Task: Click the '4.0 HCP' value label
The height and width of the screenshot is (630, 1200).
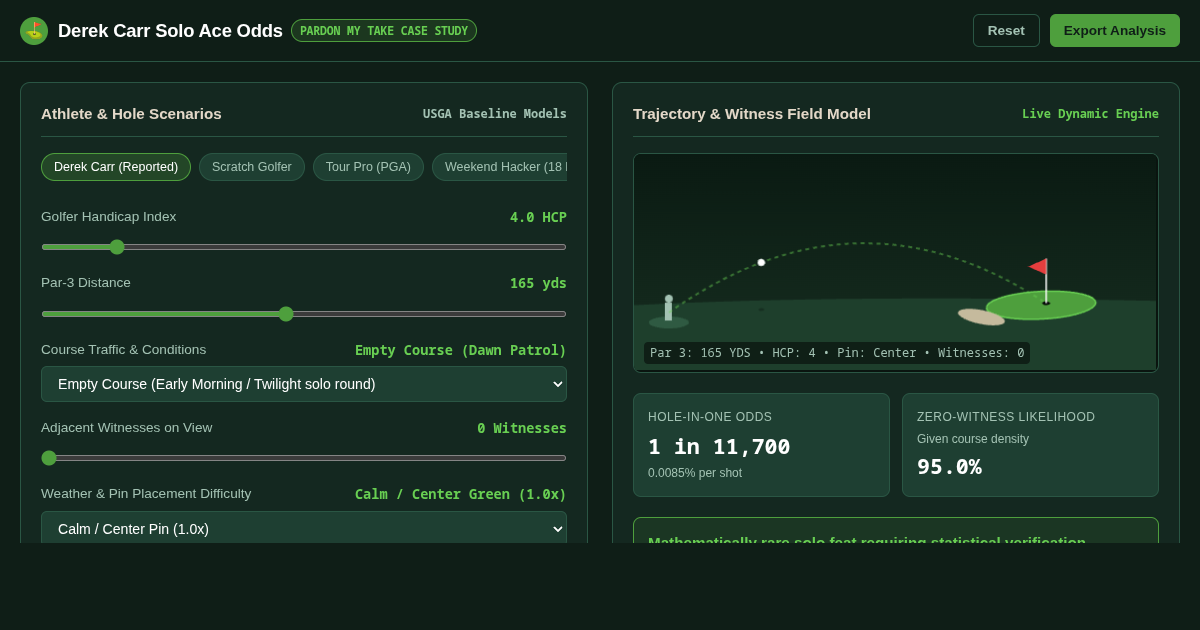Action: coord(538,217)
